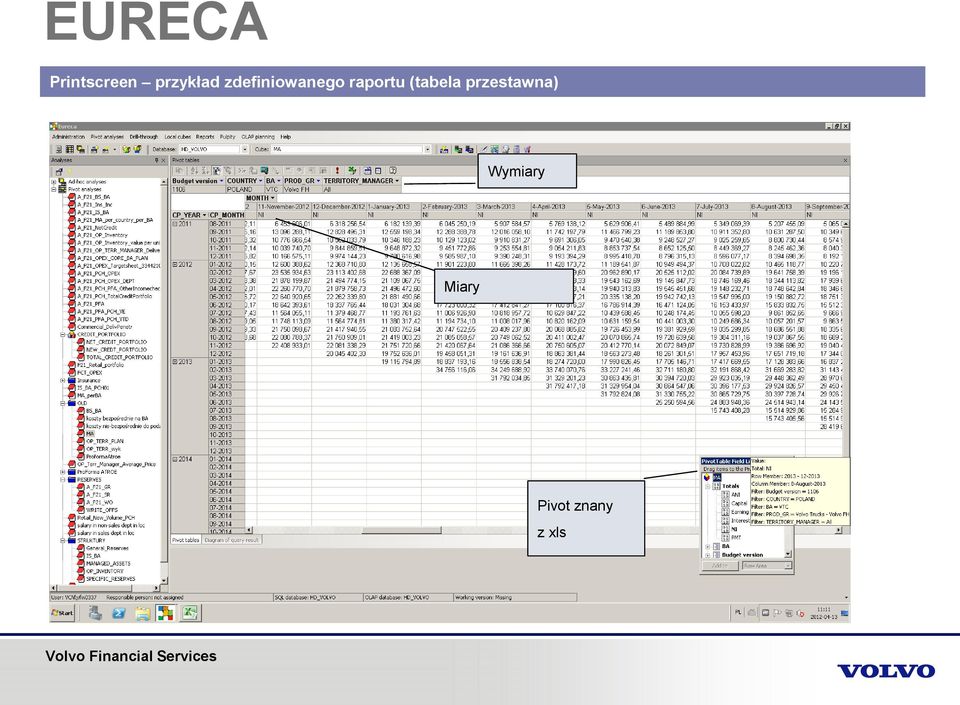
Task: Collapse the 2011 year group in pivot
Action: (175, 224)
